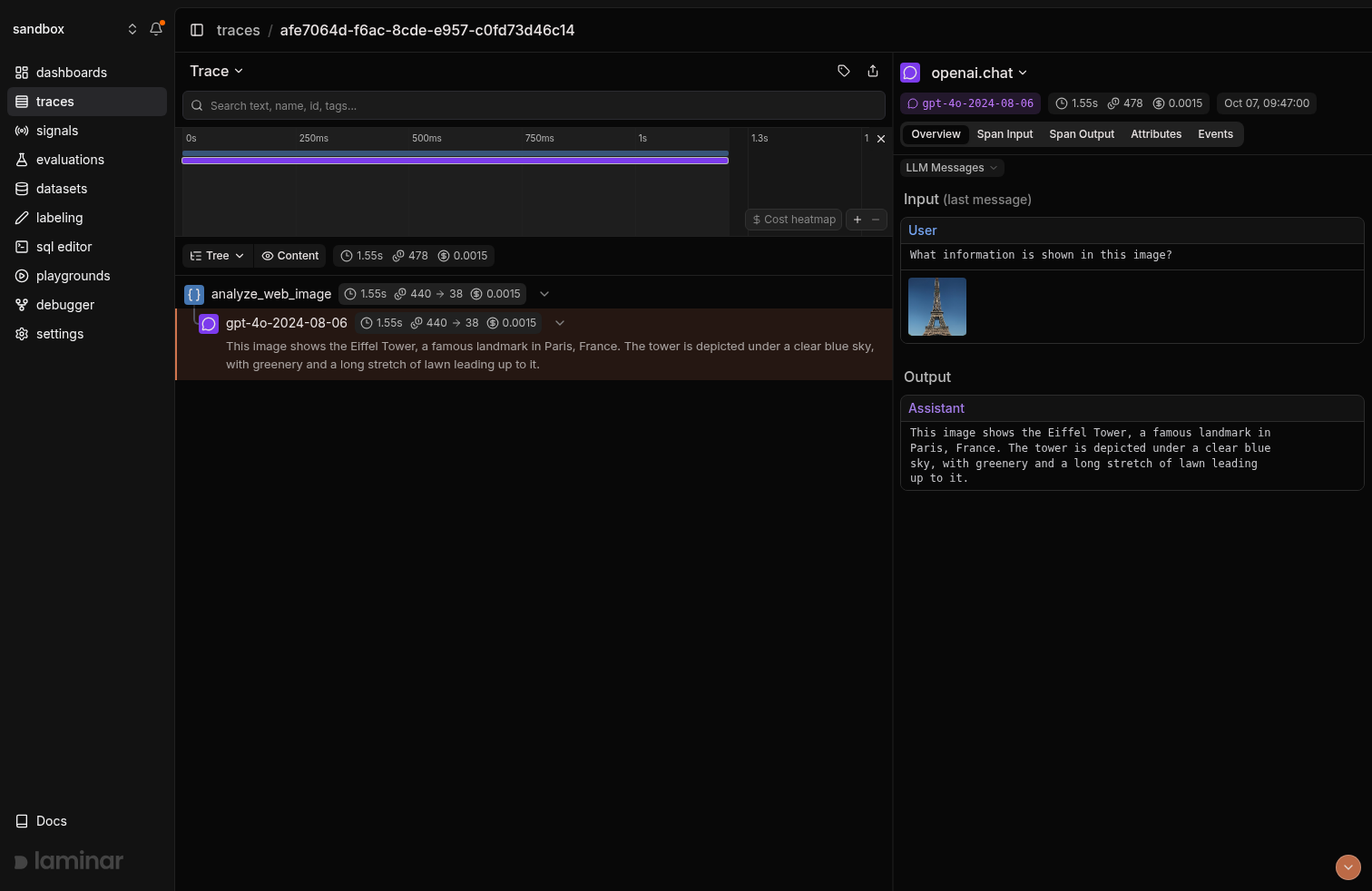Switch to the Span Output tab
This screenshot has width=1372, height=891.
(1082, 134)
